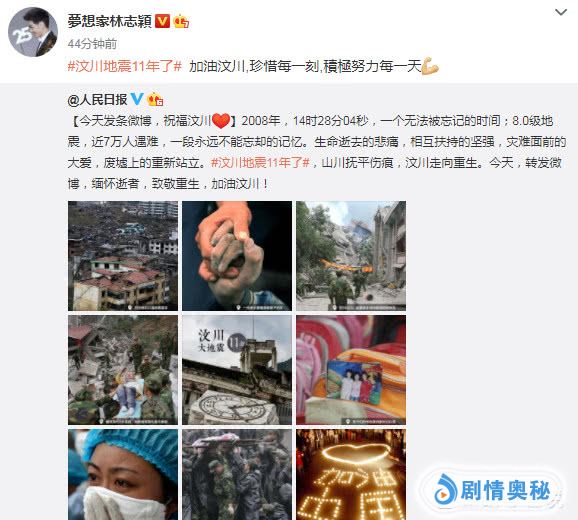Open the @人民日报 account link
Viewport: 578px width, 520px height.
click(97, 99)
